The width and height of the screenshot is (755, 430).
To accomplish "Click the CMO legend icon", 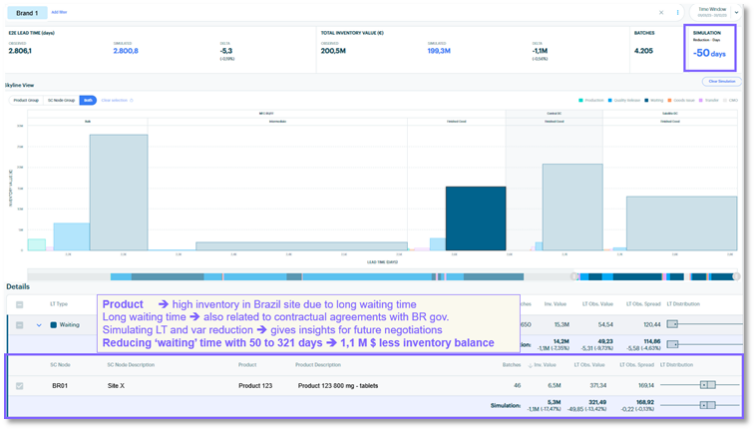I will [726, 100].
